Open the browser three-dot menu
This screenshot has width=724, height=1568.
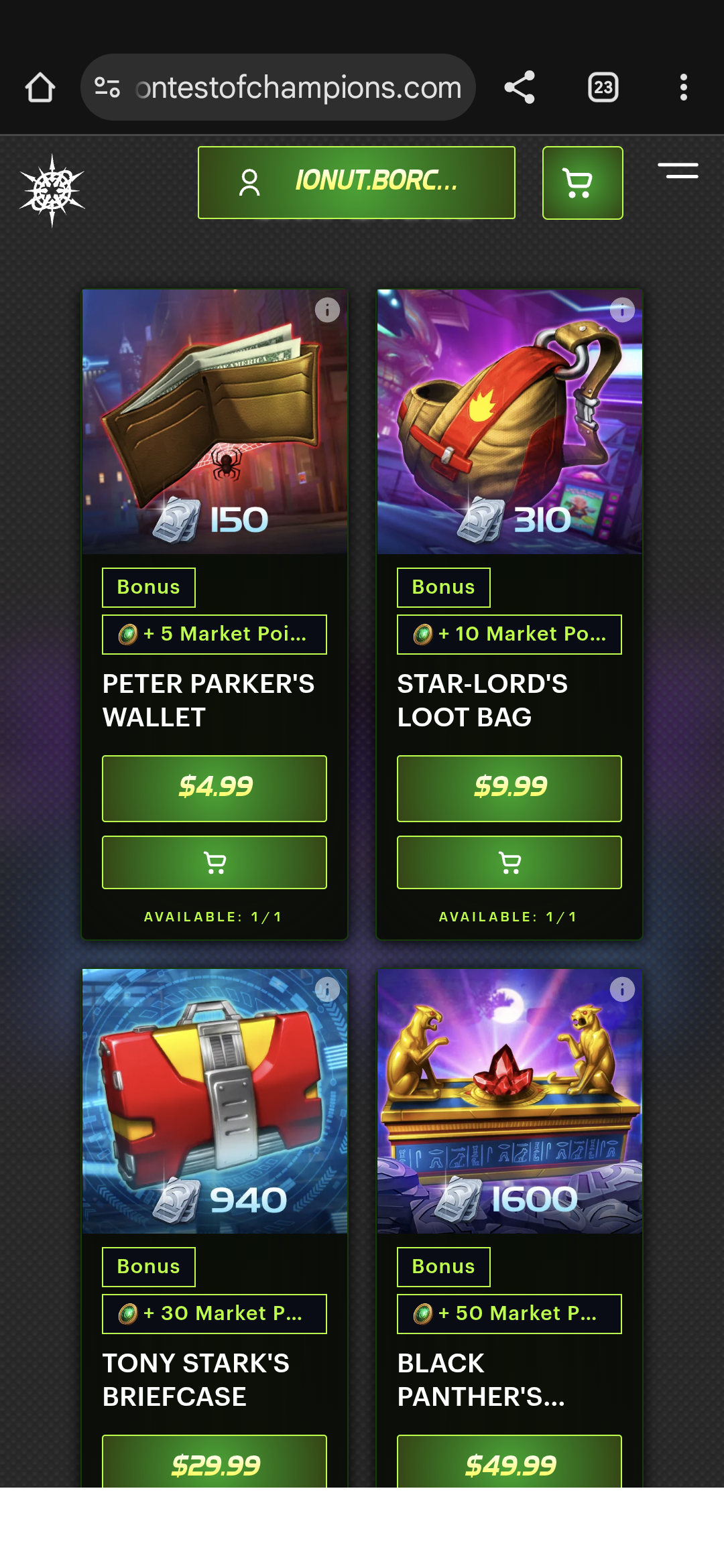[x=684, y=88]
